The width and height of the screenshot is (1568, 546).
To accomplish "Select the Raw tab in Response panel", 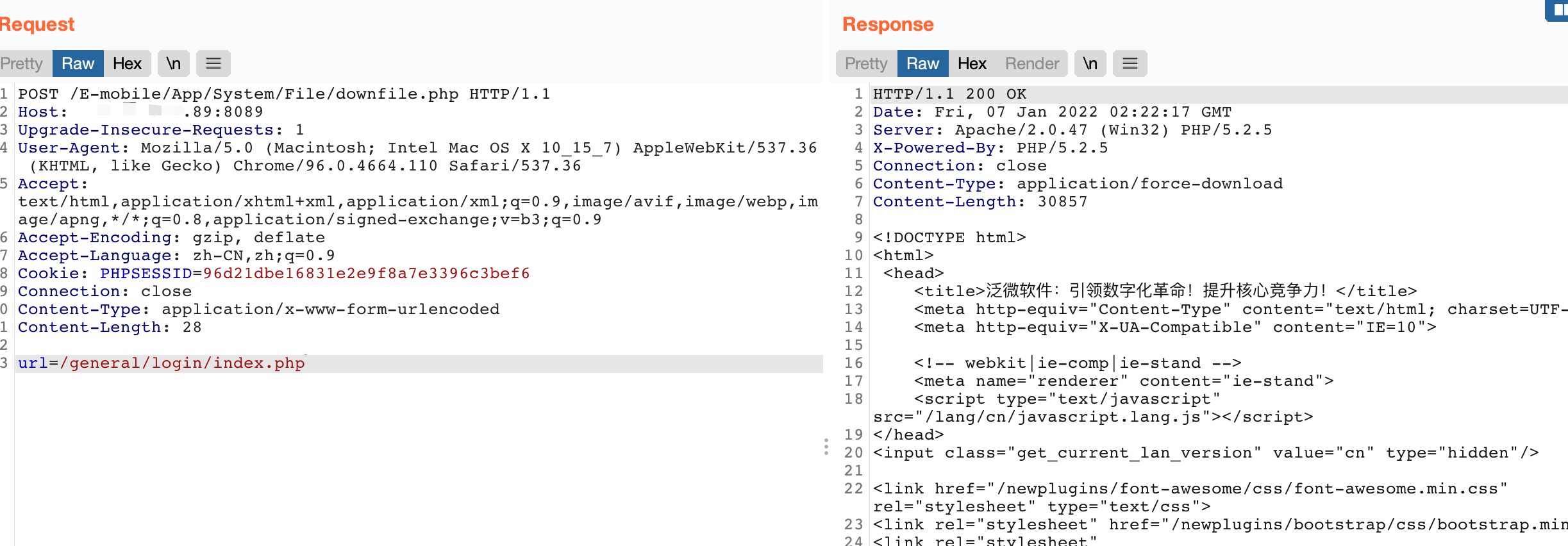I will [922, 63].
